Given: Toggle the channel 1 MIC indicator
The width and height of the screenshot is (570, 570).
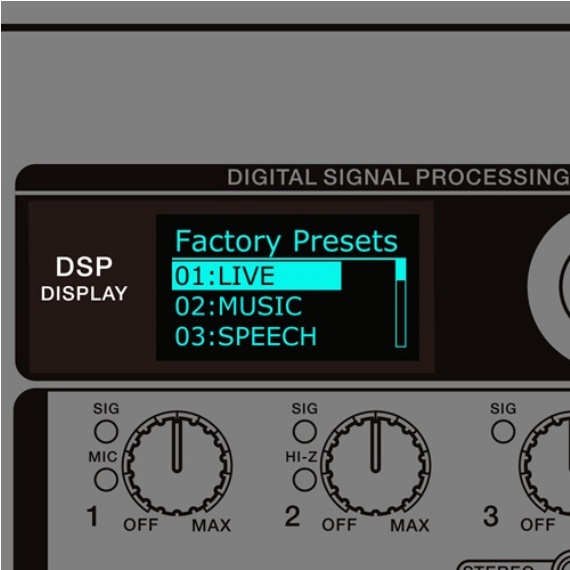Looking at the screenshot, I should click(106, 479).
